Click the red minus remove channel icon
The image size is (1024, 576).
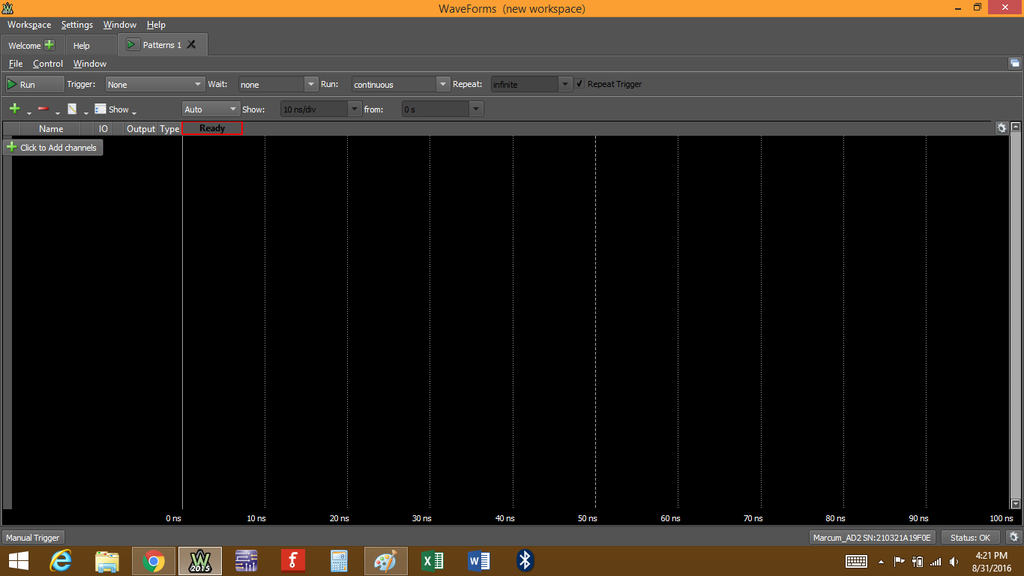click(43, 108)
